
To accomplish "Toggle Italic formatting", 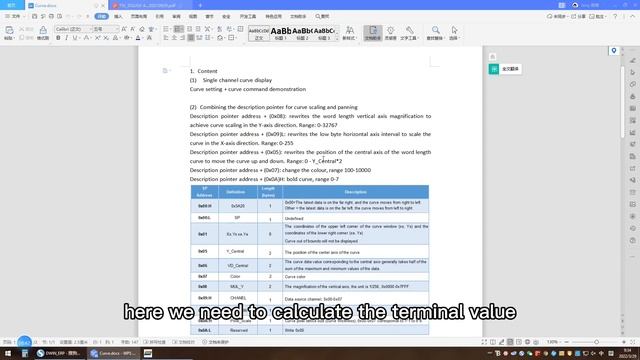I will click(x=66, y=38).
